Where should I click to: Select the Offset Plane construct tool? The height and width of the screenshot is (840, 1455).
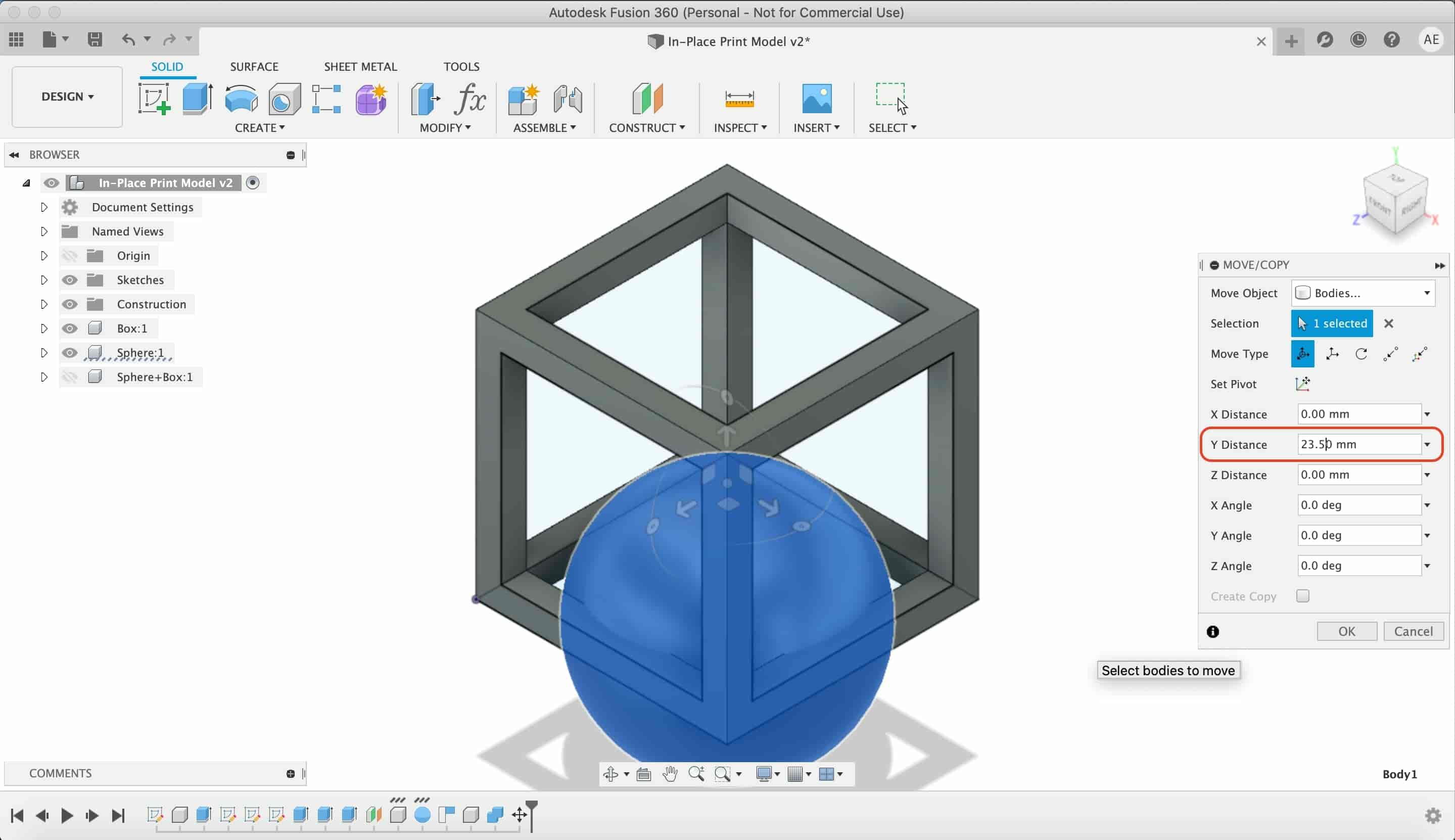pyautogui.click(x=647, y=99)
